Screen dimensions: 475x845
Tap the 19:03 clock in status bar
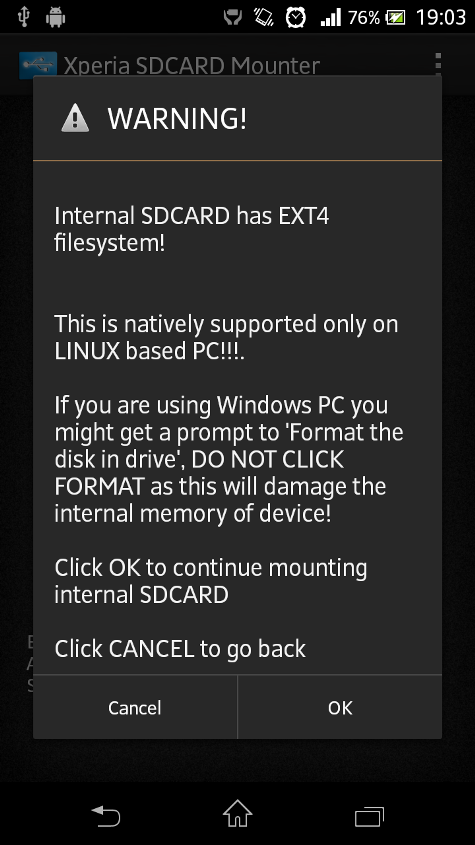[x=440, y=17]
